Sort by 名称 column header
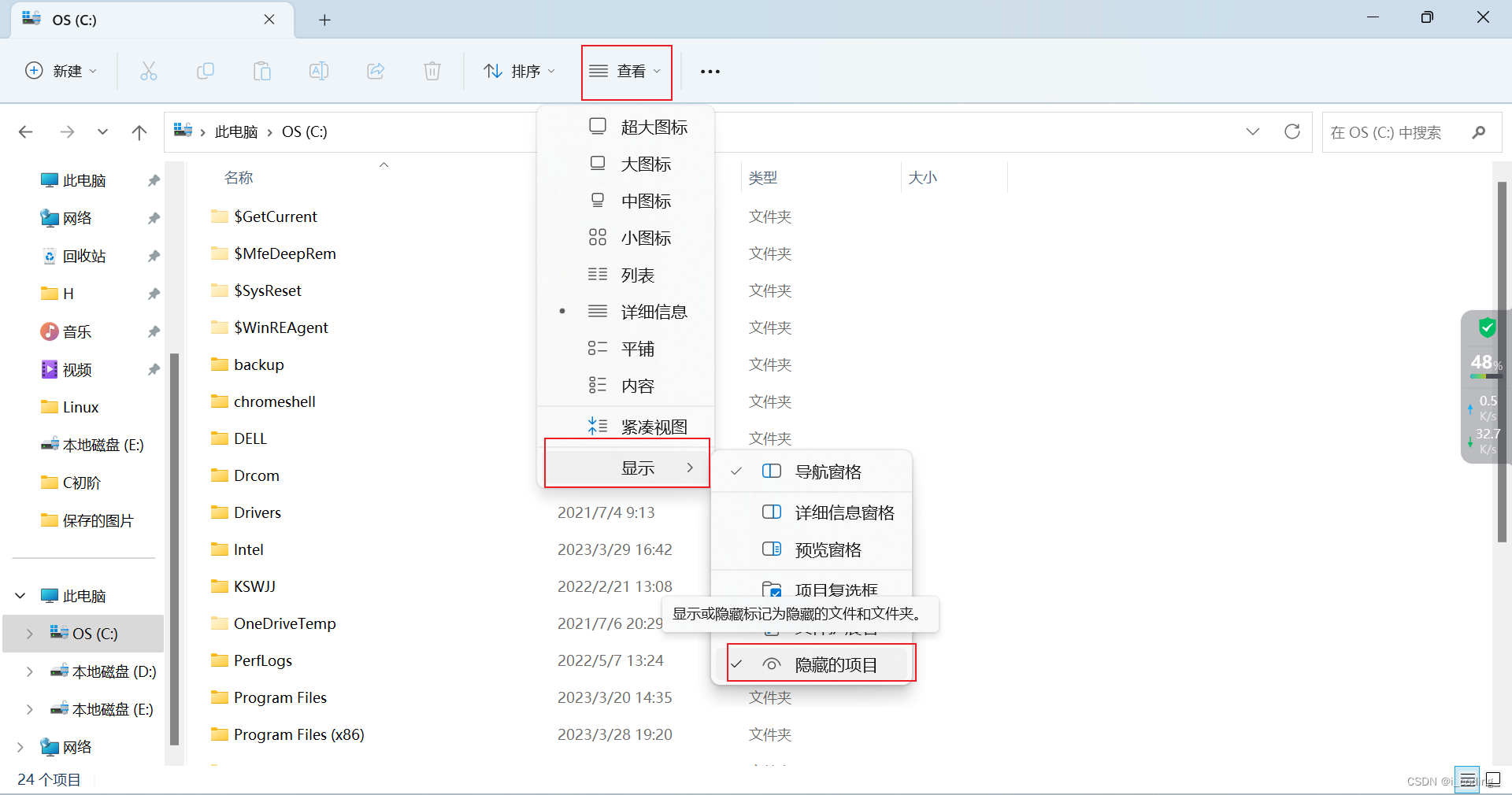The width and height of the screenshot is (1512, 795). [239, 178]
